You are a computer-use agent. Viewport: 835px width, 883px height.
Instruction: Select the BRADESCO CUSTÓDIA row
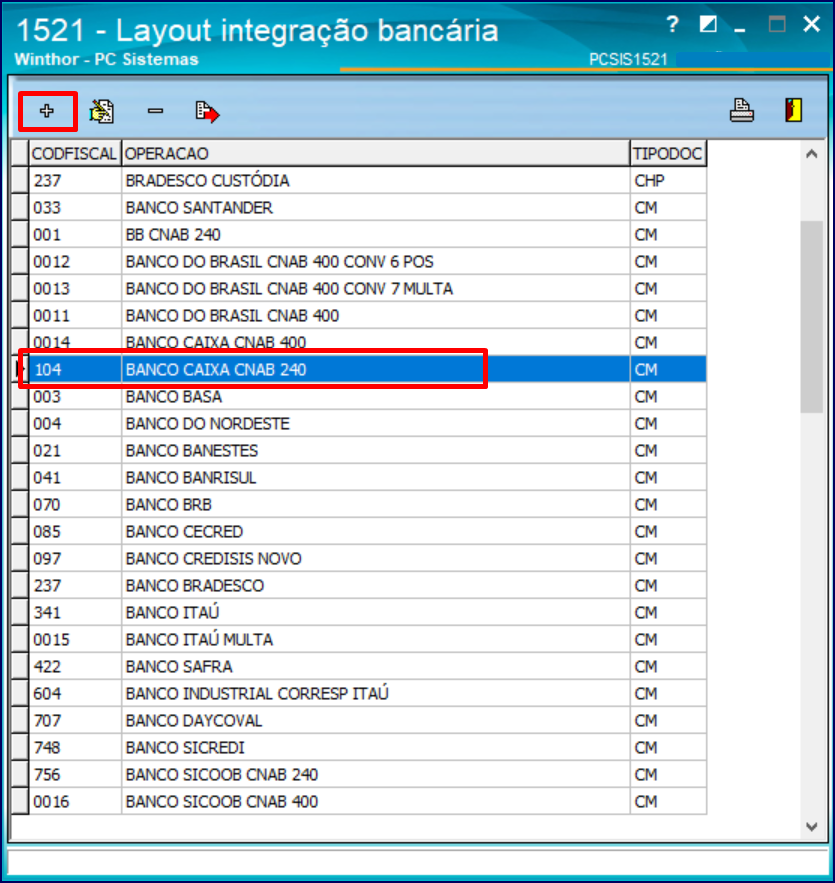[367, 180]
